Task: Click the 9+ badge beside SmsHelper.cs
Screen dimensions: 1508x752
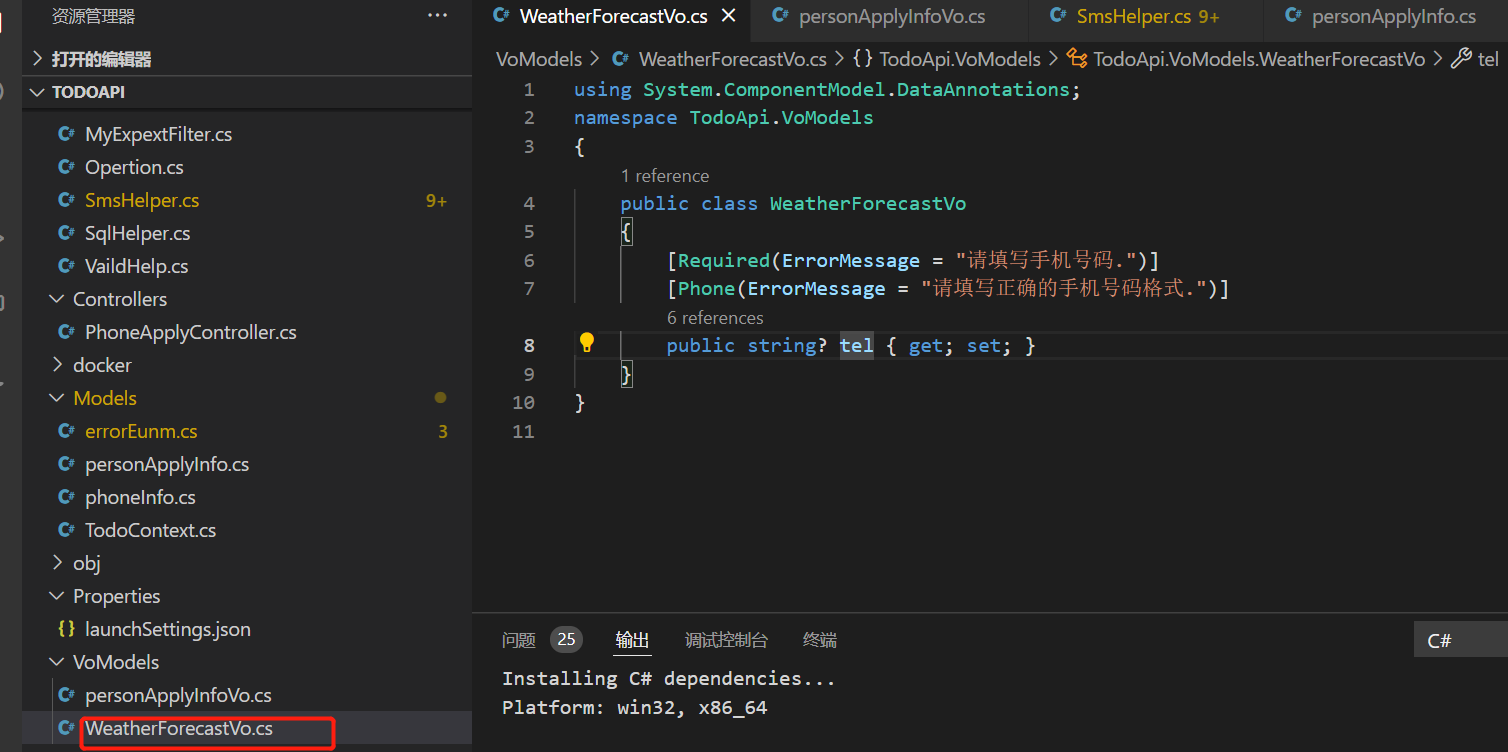Action: click(x=436, y=200)
